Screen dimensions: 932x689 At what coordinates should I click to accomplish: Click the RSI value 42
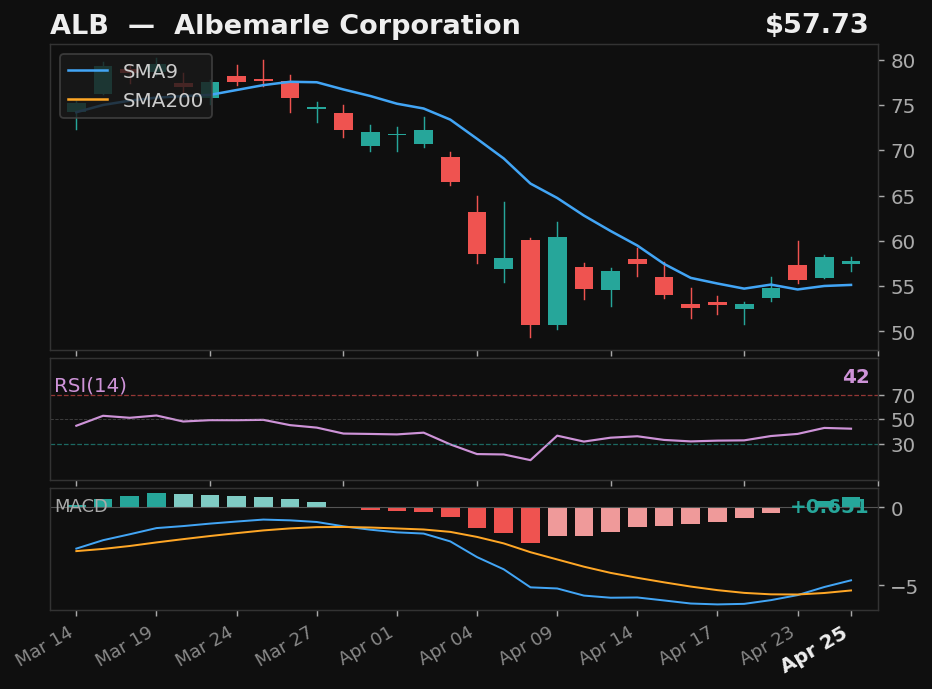point(856,376)
